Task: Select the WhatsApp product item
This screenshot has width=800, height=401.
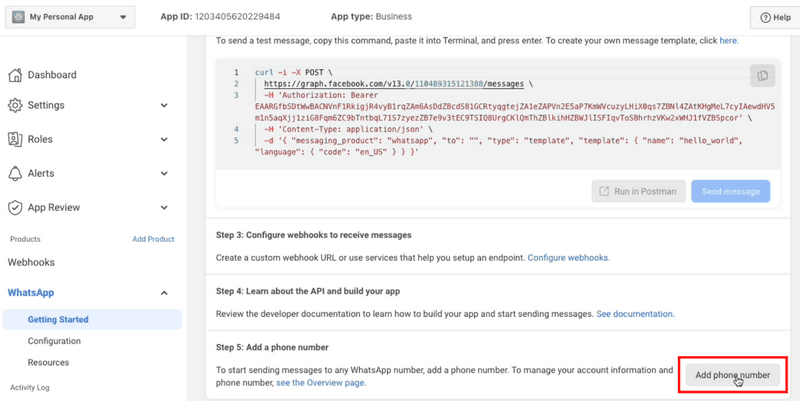Action: (31, 293)
